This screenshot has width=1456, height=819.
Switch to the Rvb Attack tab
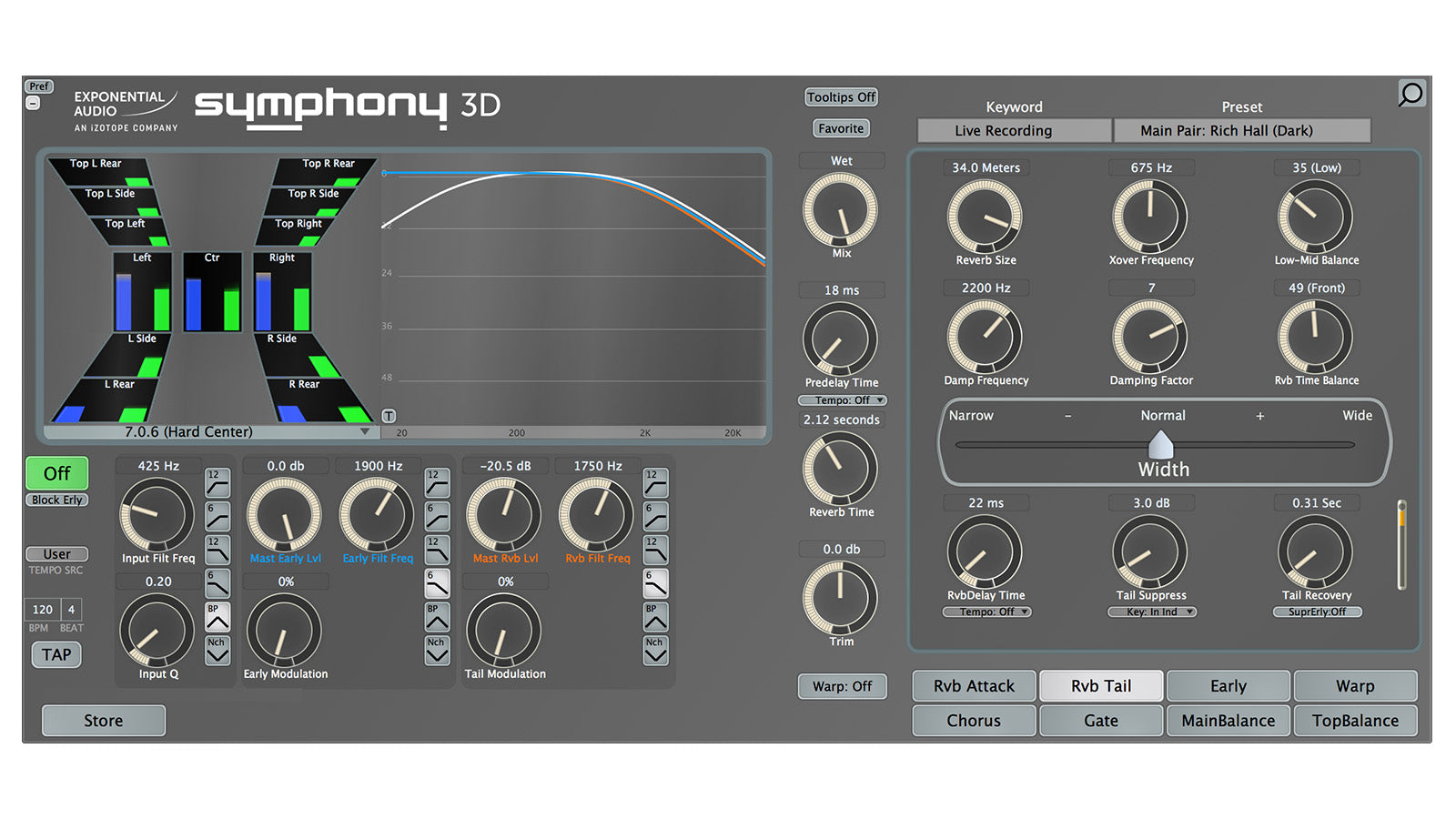974,686
